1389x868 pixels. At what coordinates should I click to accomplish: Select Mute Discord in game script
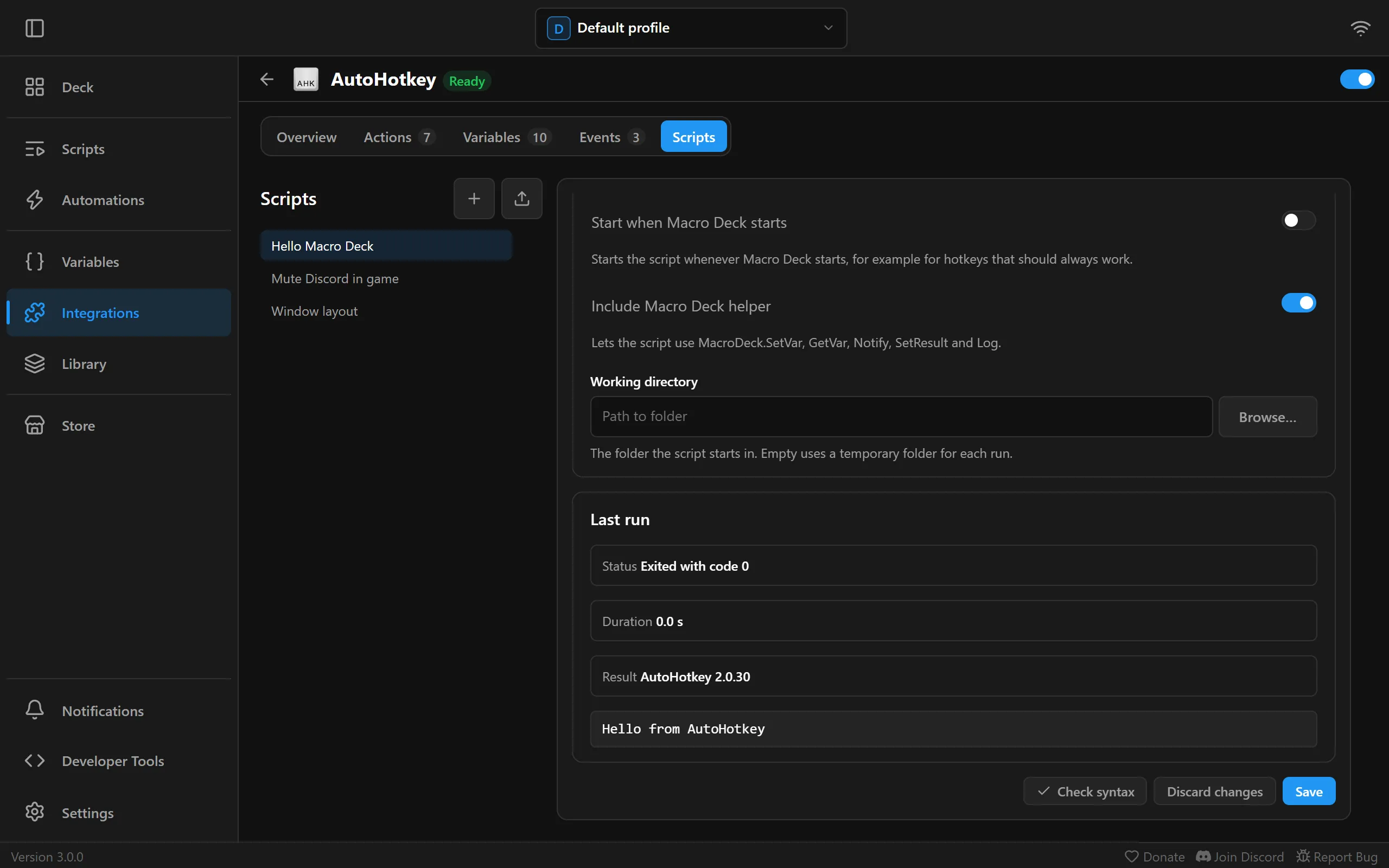386,278
